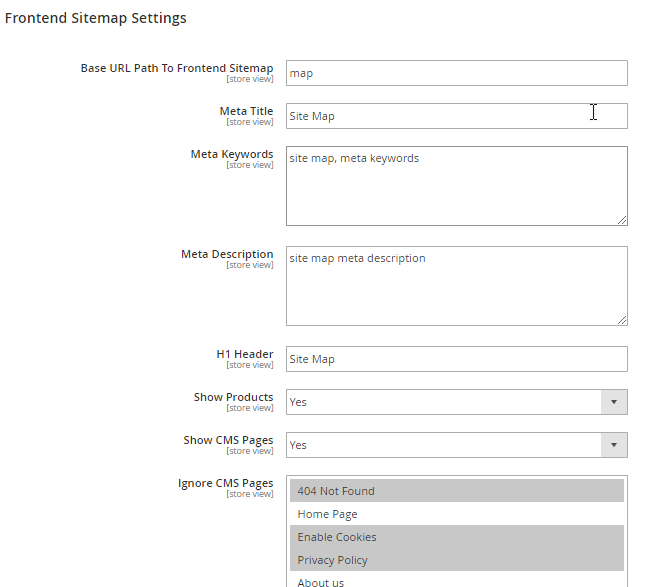The height and width of the screenshot is (587, 668).
Task: Click the Meta Title label text
Action: tap(246, 111)
